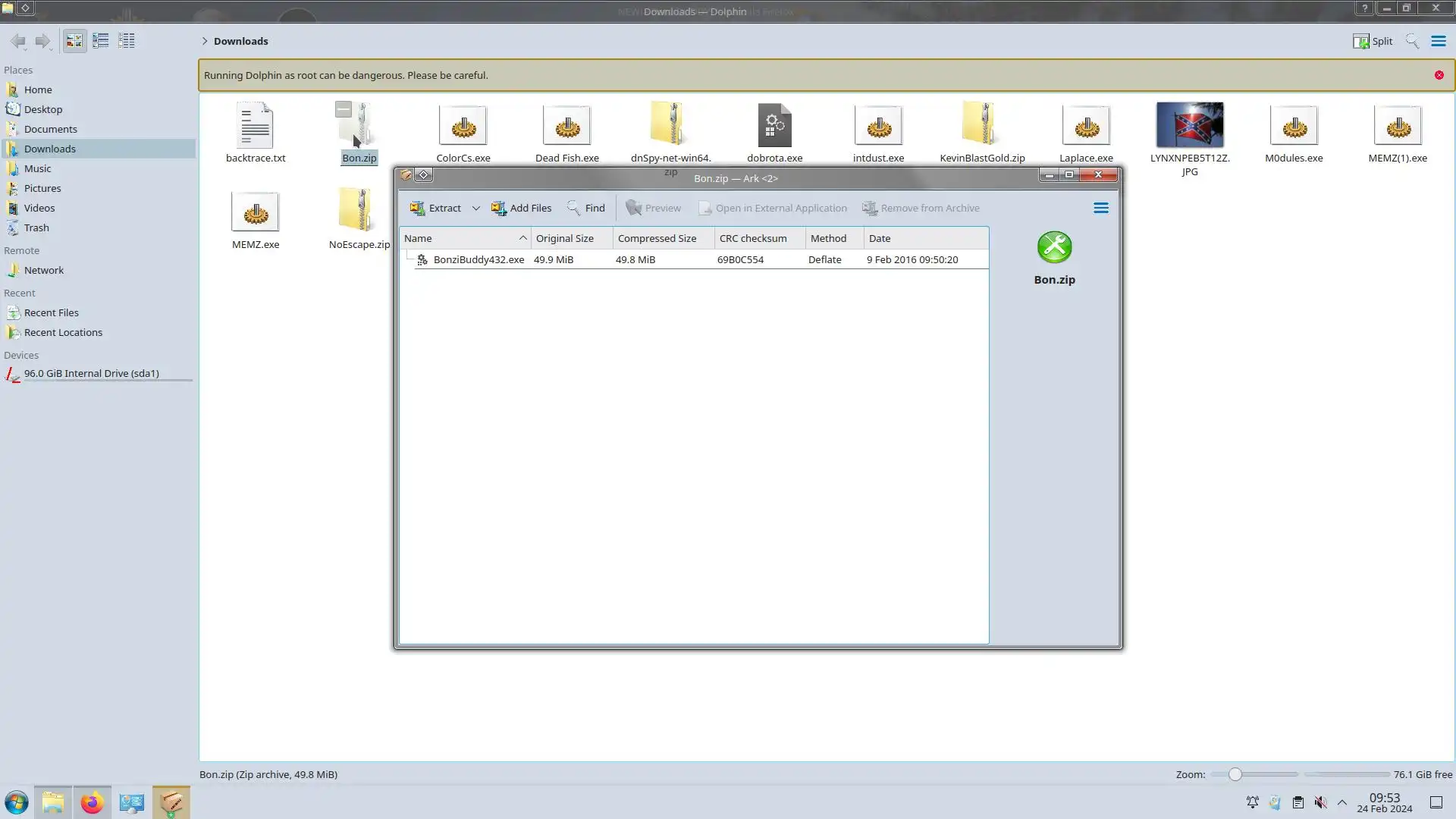This screenshot has height=819, width=1456.
Task: Select dobrota.exe file icon
Action: click(774, 126)
